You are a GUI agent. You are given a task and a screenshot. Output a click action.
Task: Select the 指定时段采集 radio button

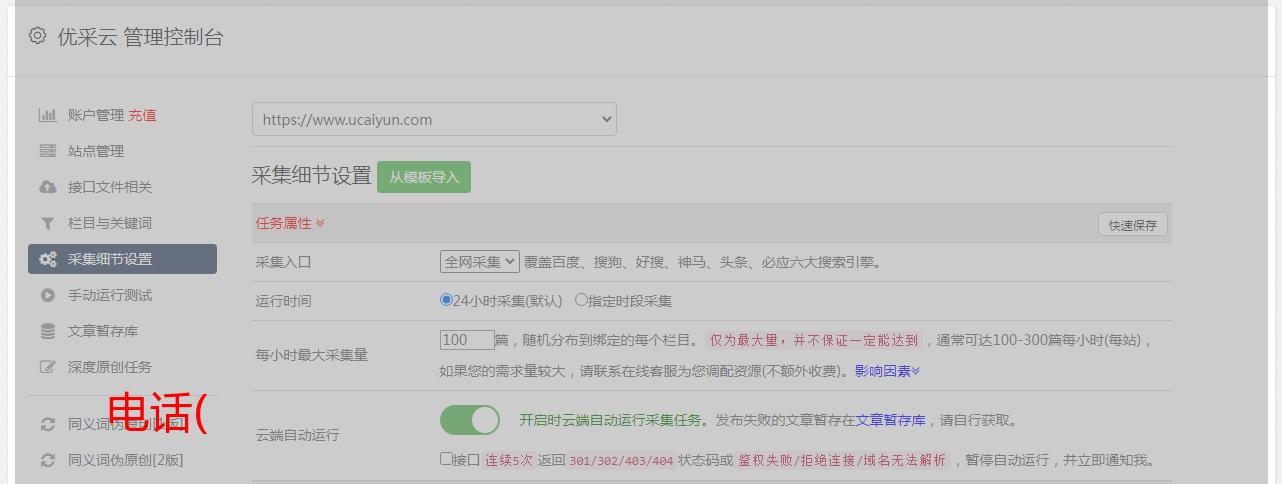coord(581,299)
